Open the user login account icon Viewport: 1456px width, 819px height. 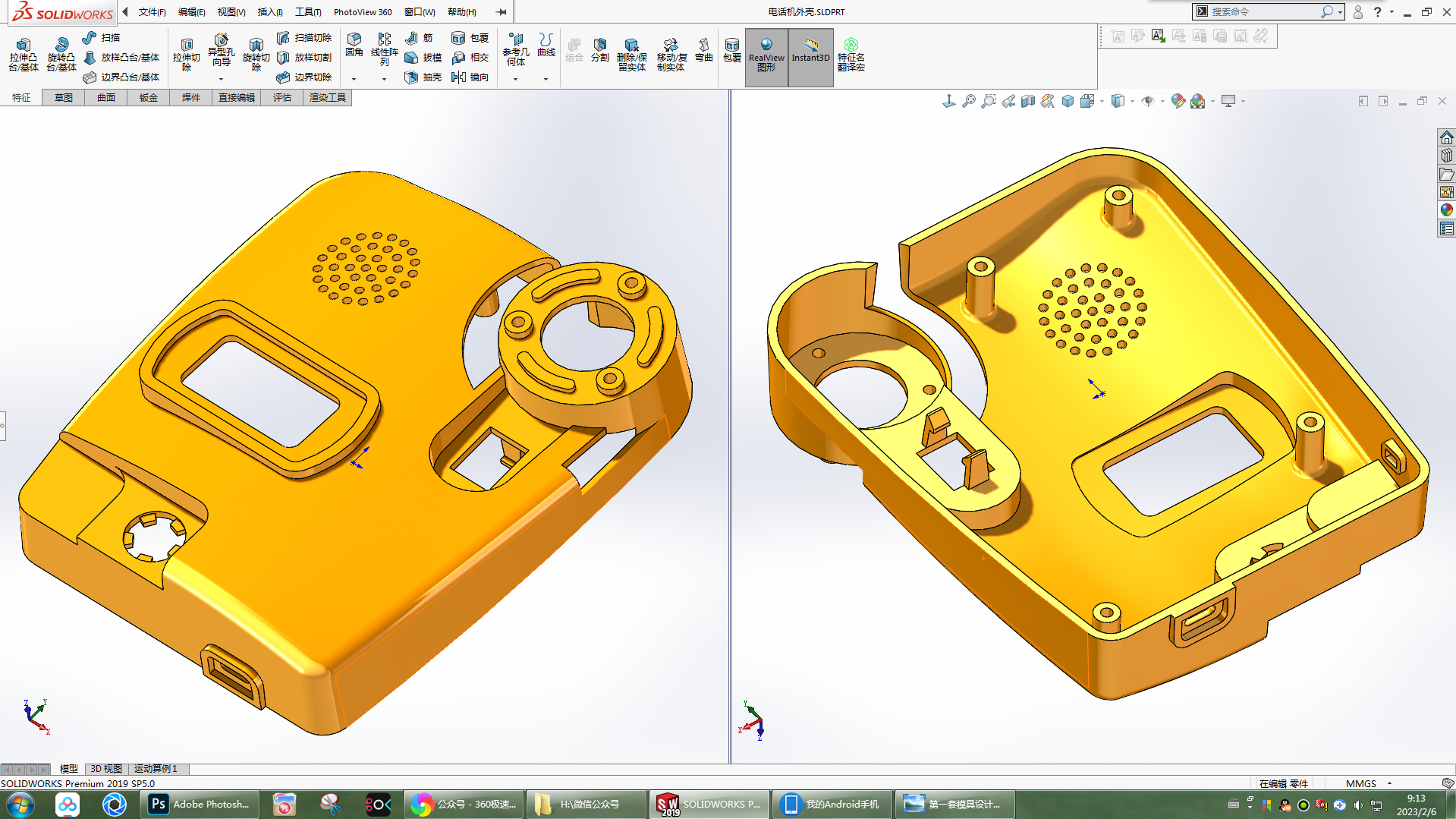coord(1358,12)
